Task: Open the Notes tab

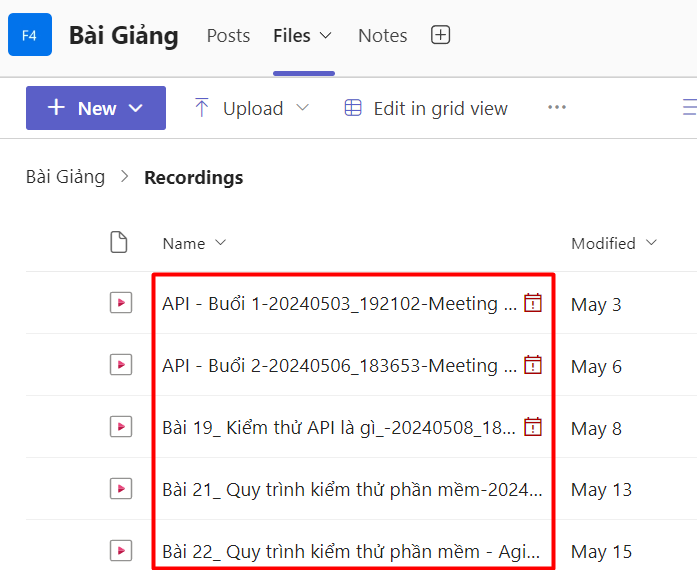Action: point(382,35)
